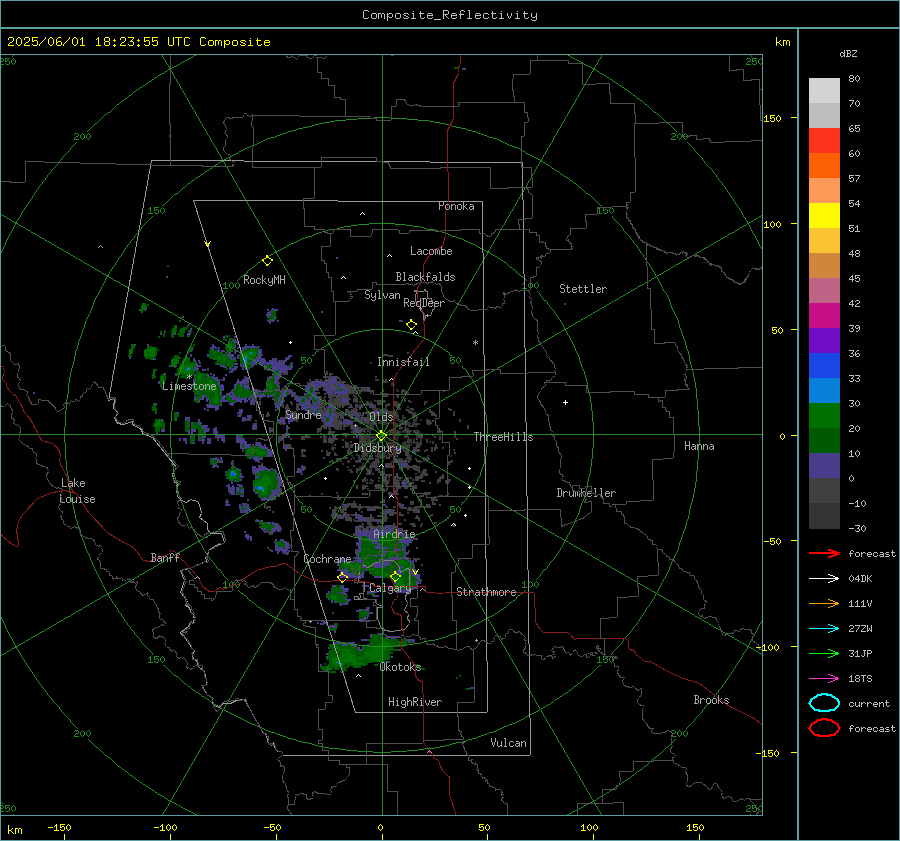Select the 30 dBZ light blue swatch
Image resolution: width=900 pixels, height=841 pixels.
click(x=824, y=391)
